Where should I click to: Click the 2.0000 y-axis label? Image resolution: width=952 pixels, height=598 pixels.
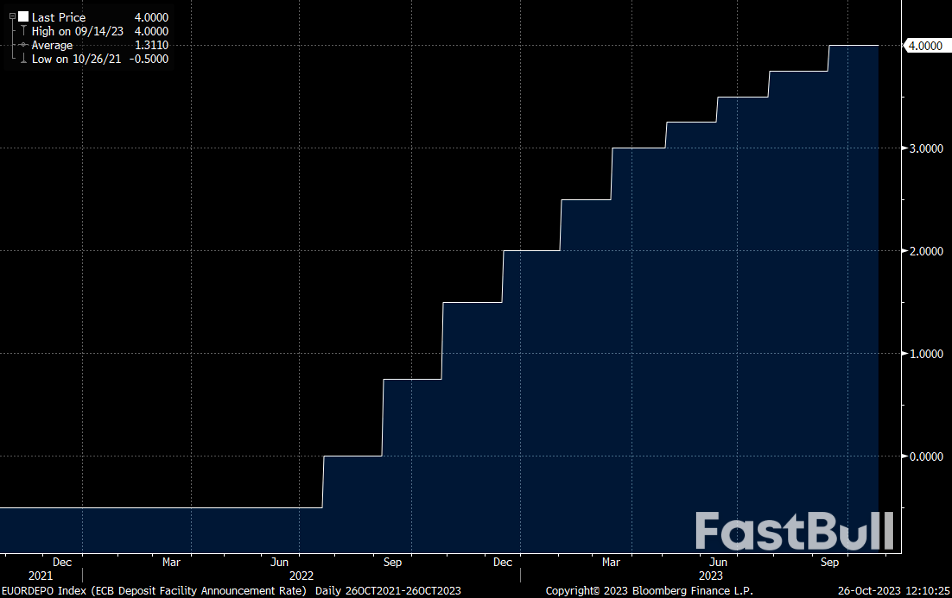924,251
